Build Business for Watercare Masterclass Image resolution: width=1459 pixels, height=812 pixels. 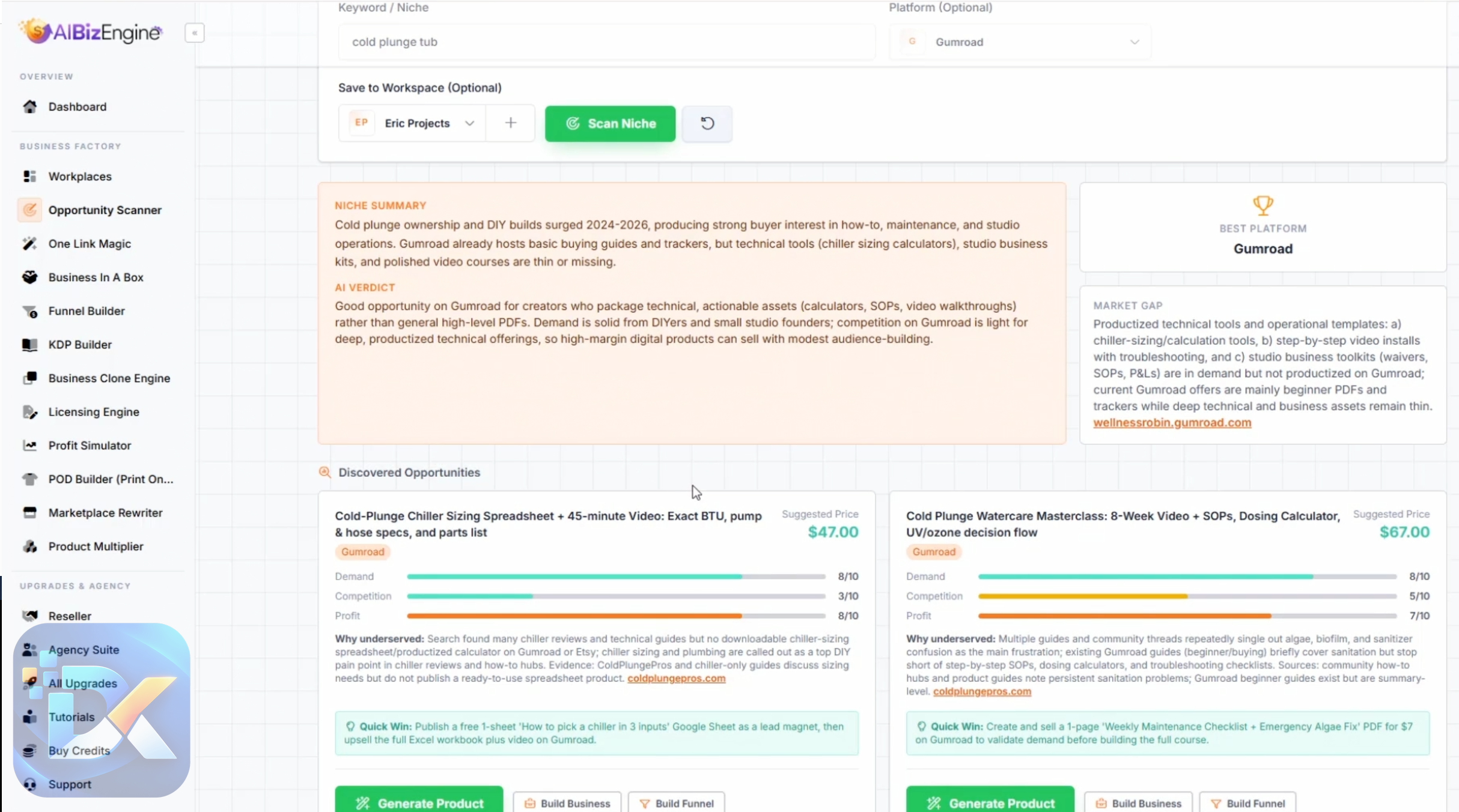click(x=1139, y=803)
